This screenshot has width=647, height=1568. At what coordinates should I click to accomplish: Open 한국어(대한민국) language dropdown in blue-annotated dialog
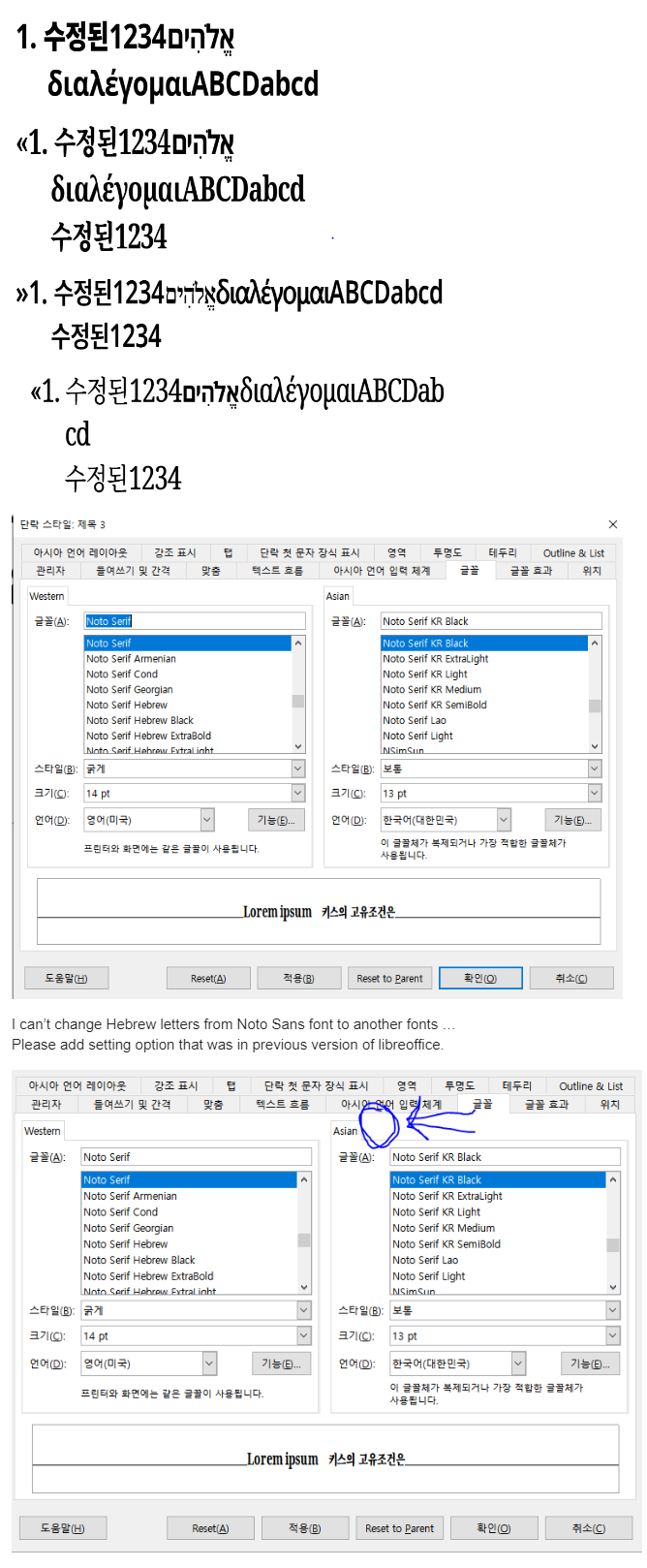[x=518, y=1364]
